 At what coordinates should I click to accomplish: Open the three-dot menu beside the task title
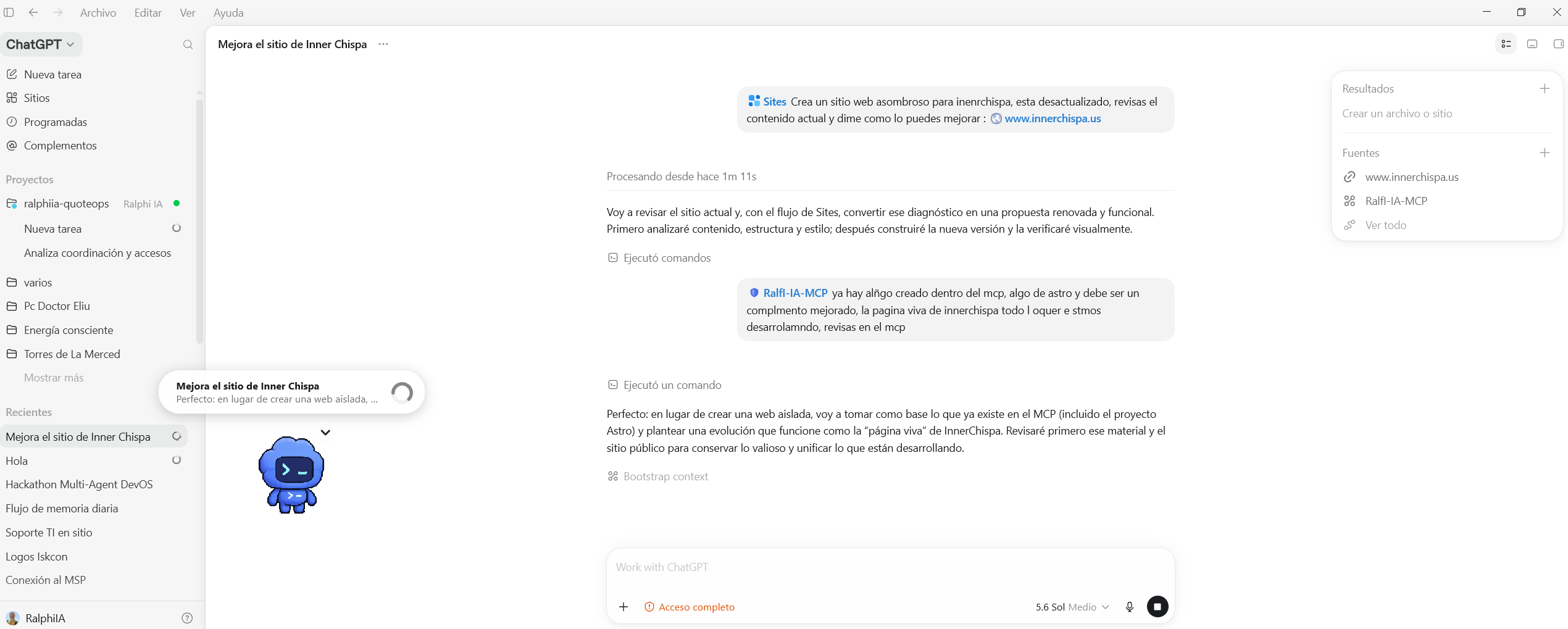point(383,44)
